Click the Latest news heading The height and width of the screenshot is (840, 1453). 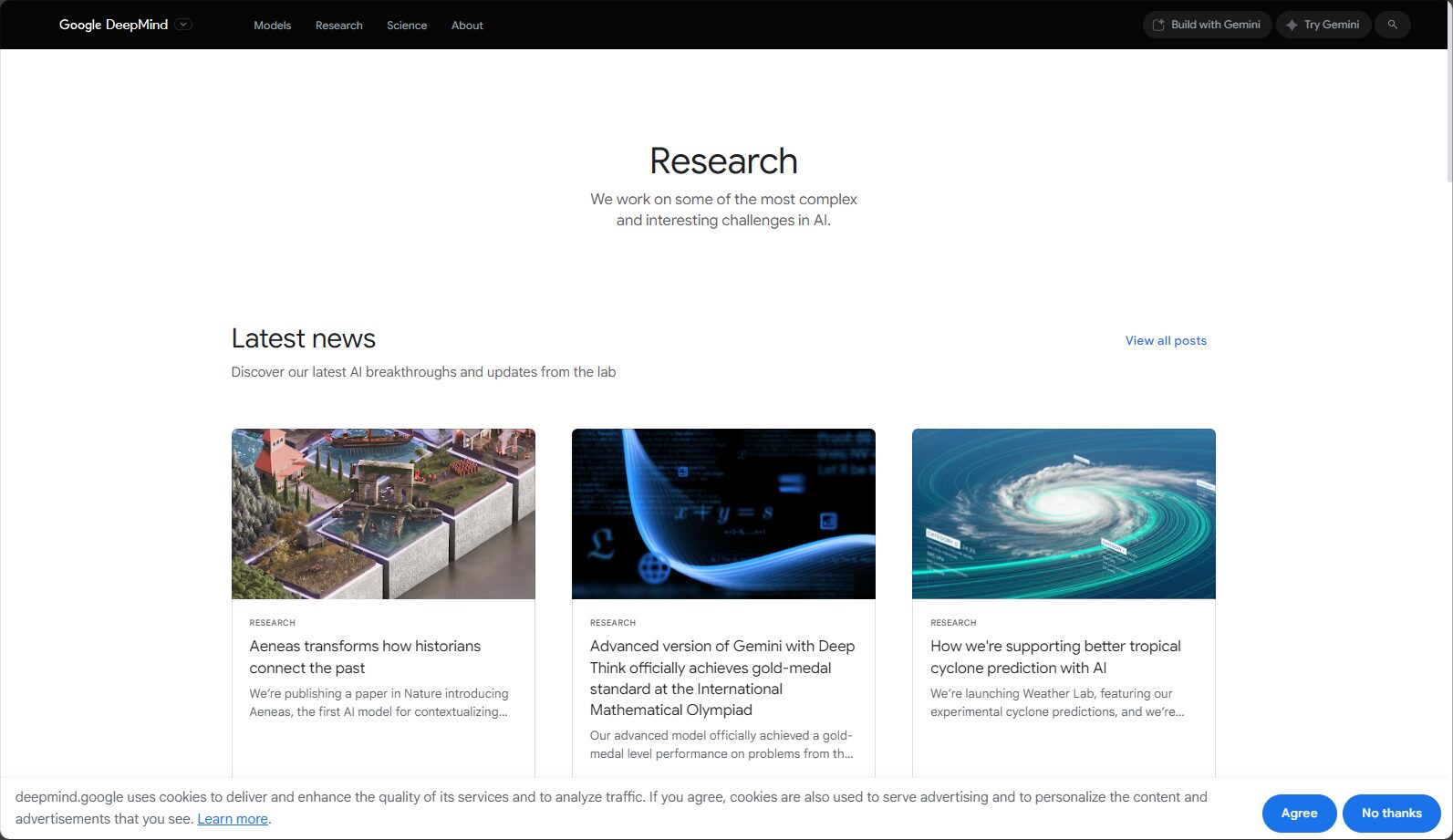303,338
